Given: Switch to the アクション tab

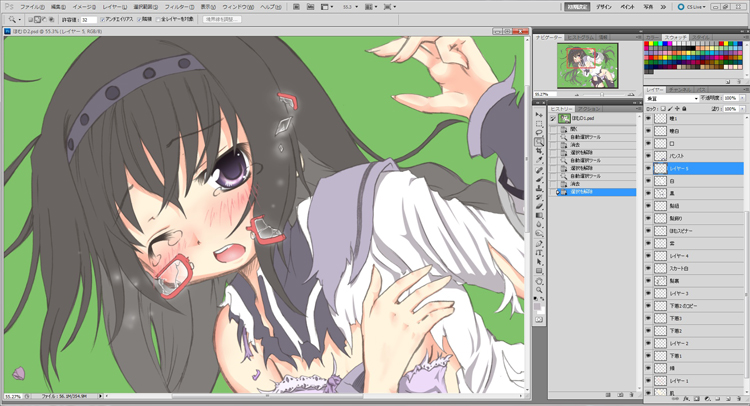Looking at the screenshot, I should coord(587,109).
